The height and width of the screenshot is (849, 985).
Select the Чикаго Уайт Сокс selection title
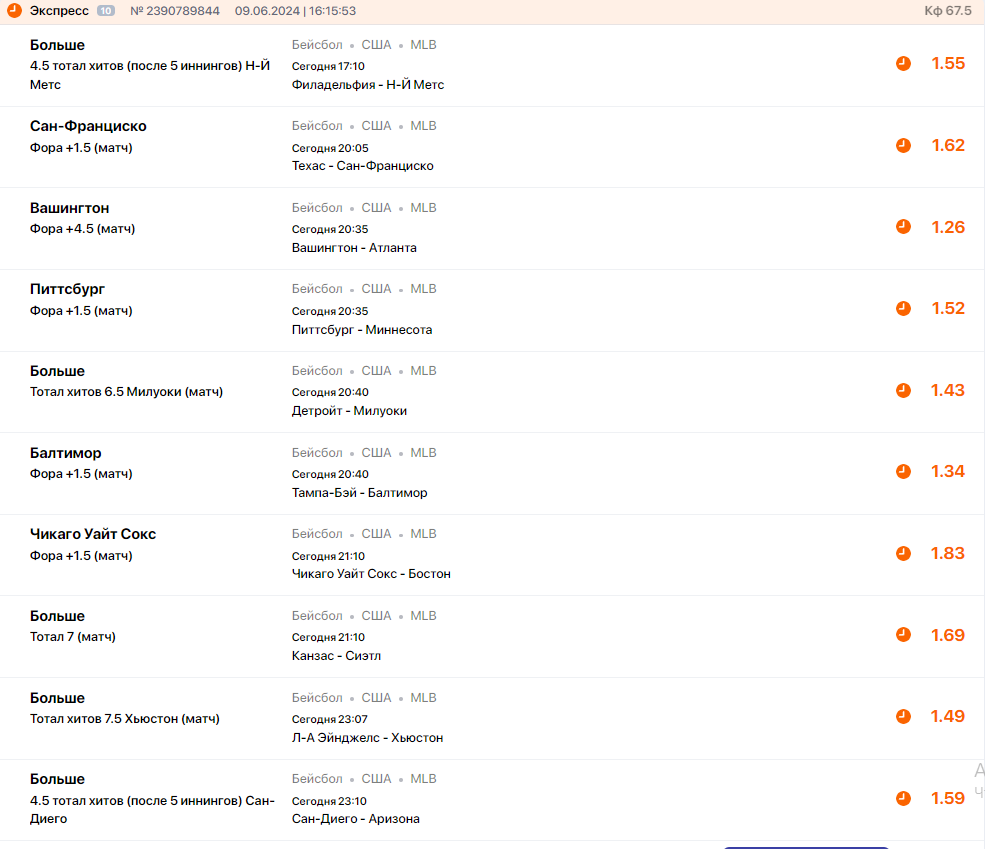tap(93, 534)
